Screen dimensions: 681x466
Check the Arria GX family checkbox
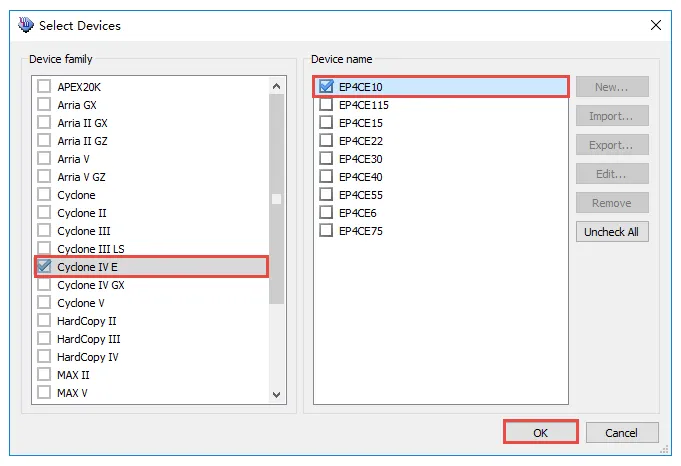[44, 104]
